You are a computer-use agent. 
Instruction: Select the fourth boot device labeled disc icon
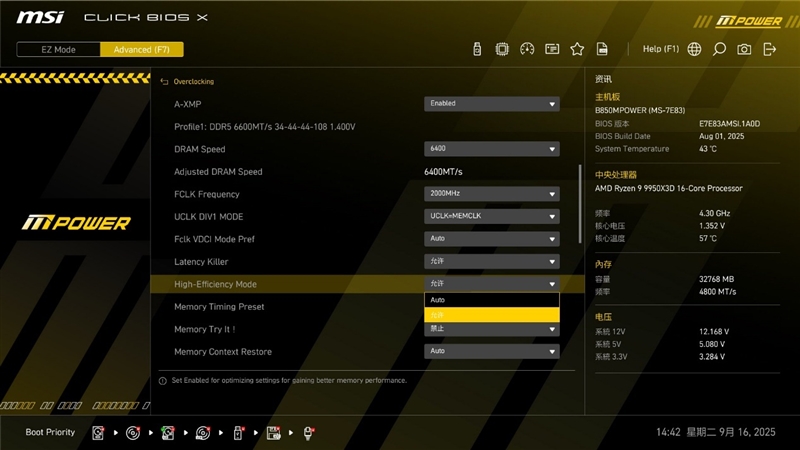coord(203,433)
